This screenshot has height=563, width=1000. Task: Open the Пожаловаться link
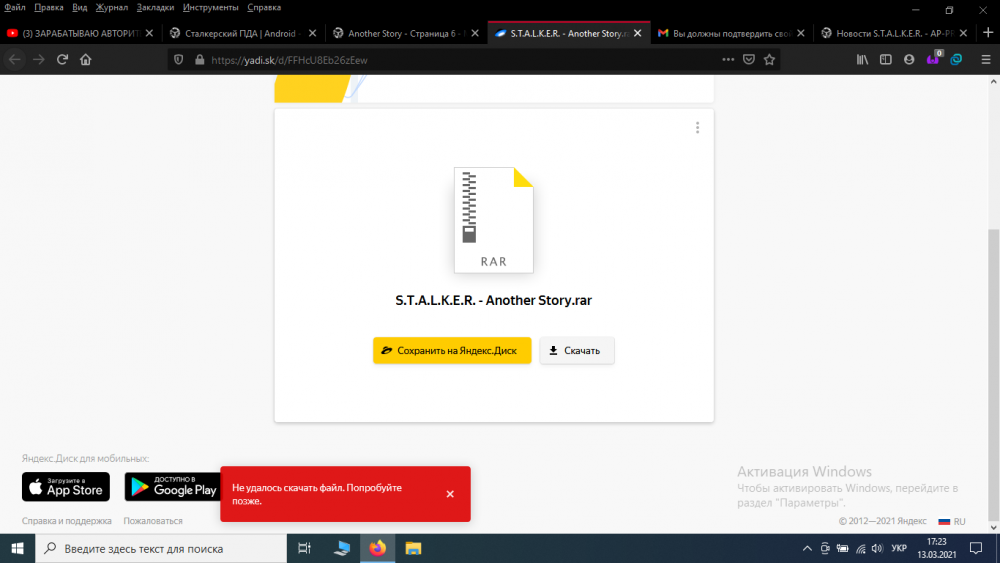[153, 521]
